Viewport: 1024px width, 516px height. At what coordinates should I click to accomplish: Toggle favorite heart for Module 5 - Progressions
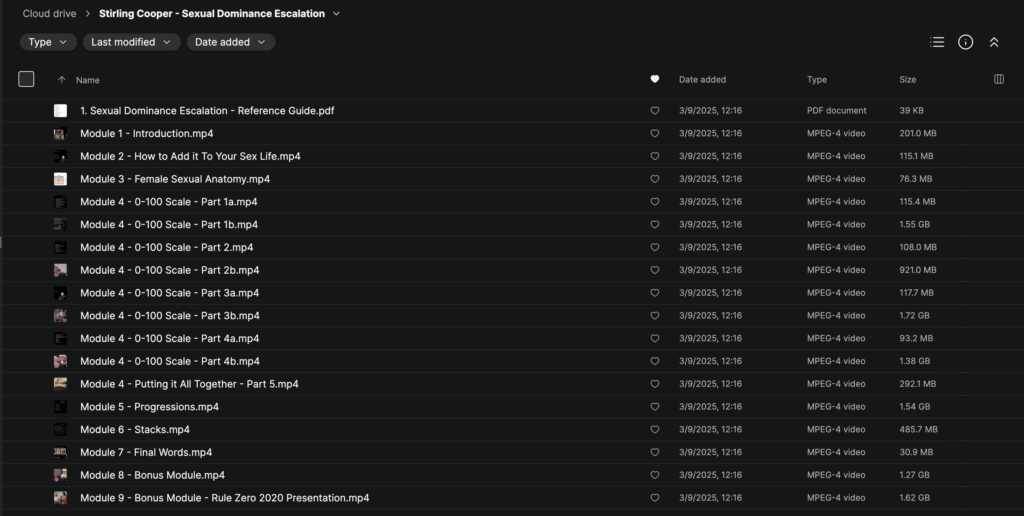pos(655,407)
